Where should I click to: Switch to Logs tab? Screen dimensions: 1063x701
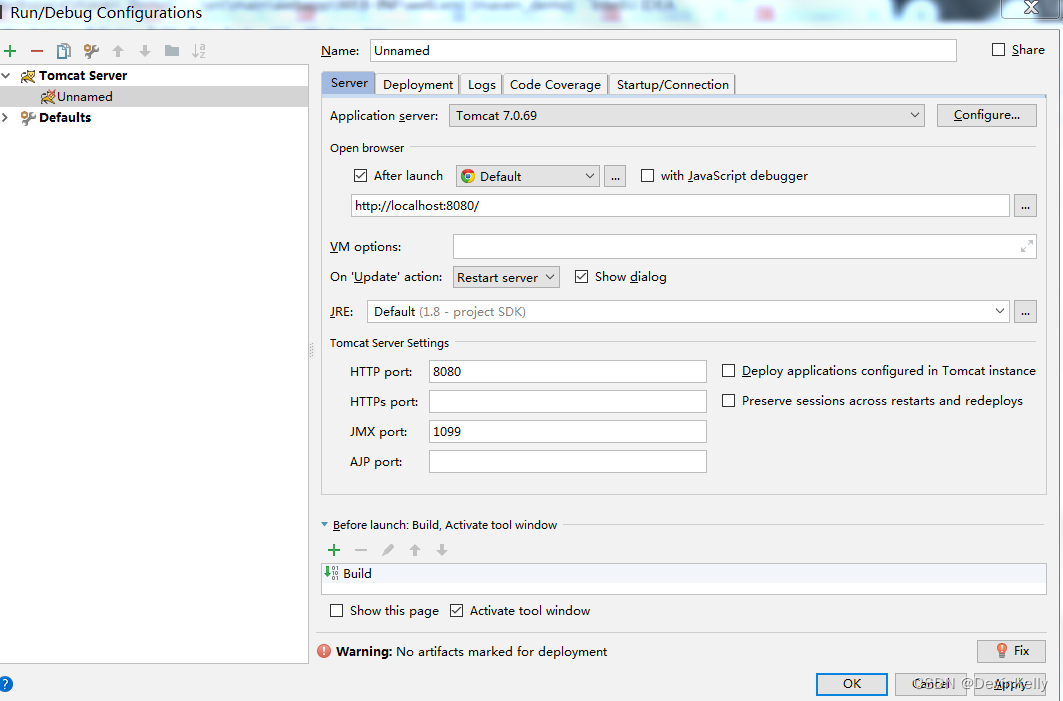tap(481, 85)
